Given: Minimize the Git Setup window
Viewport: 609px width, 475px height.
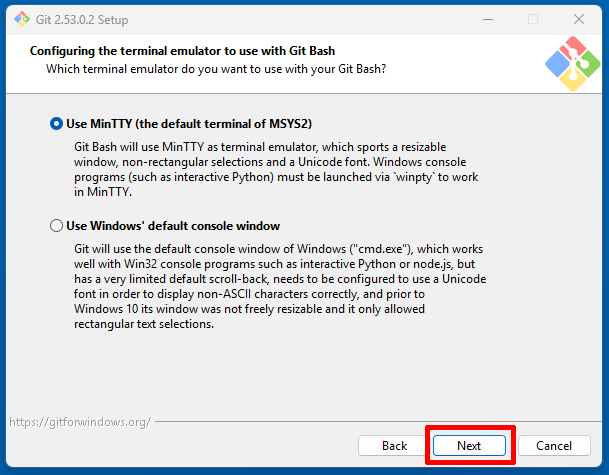Looking at the screenshot, I should click(487, 20).
